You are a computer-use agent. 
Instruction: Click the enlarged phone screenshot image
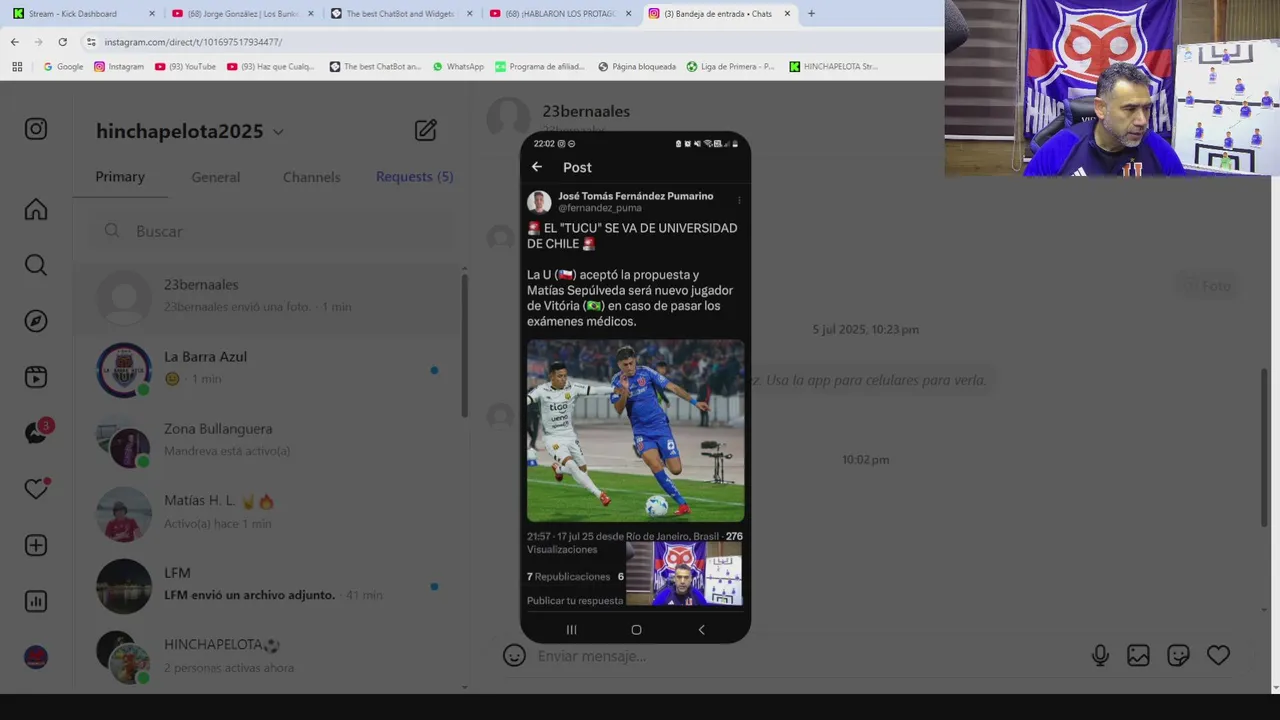point(635,387)
